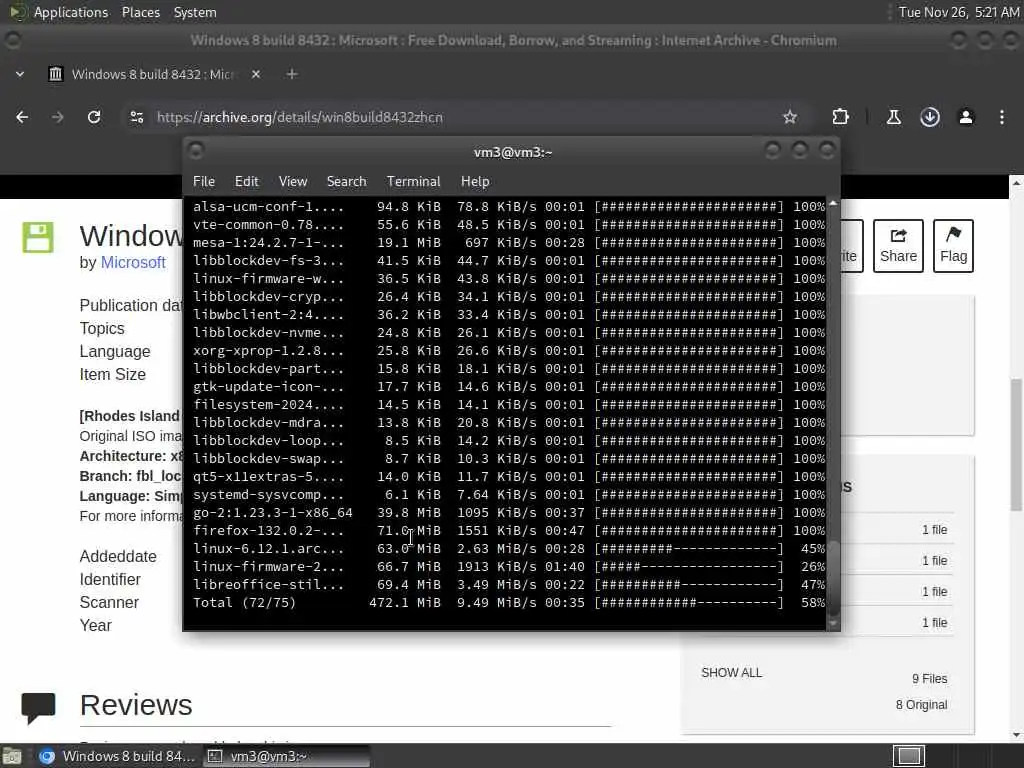Show Chromium downloads
This screenshot has width=1024, height=768.
930,117
